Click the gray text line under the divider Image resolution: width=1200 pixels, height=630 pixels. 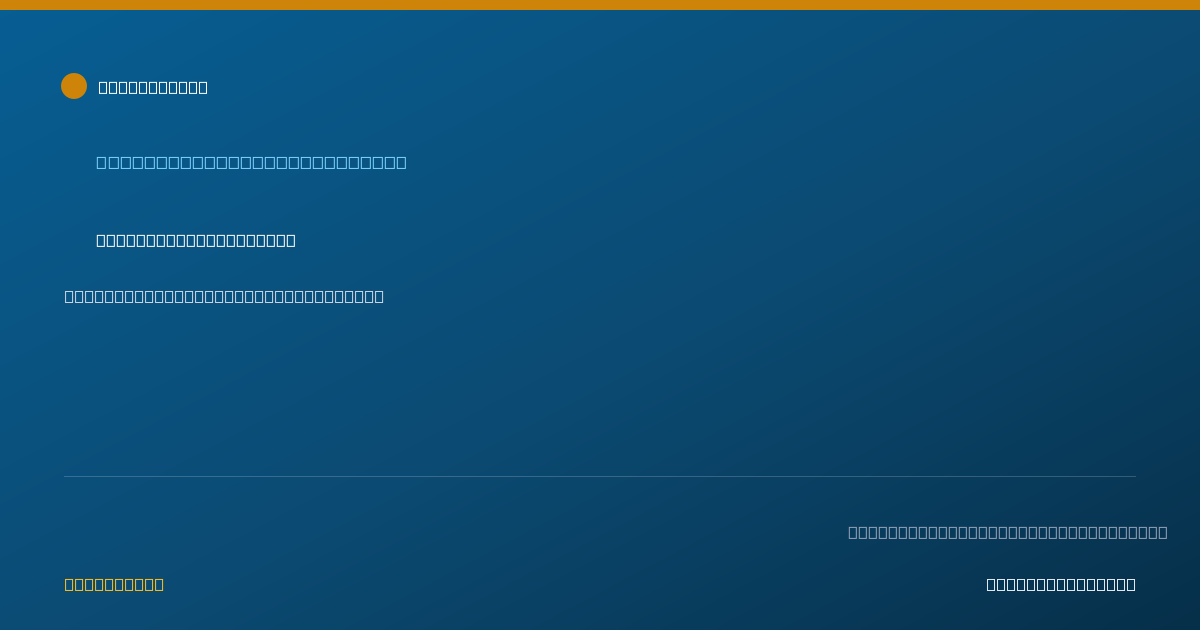(x=1007, y=532)
